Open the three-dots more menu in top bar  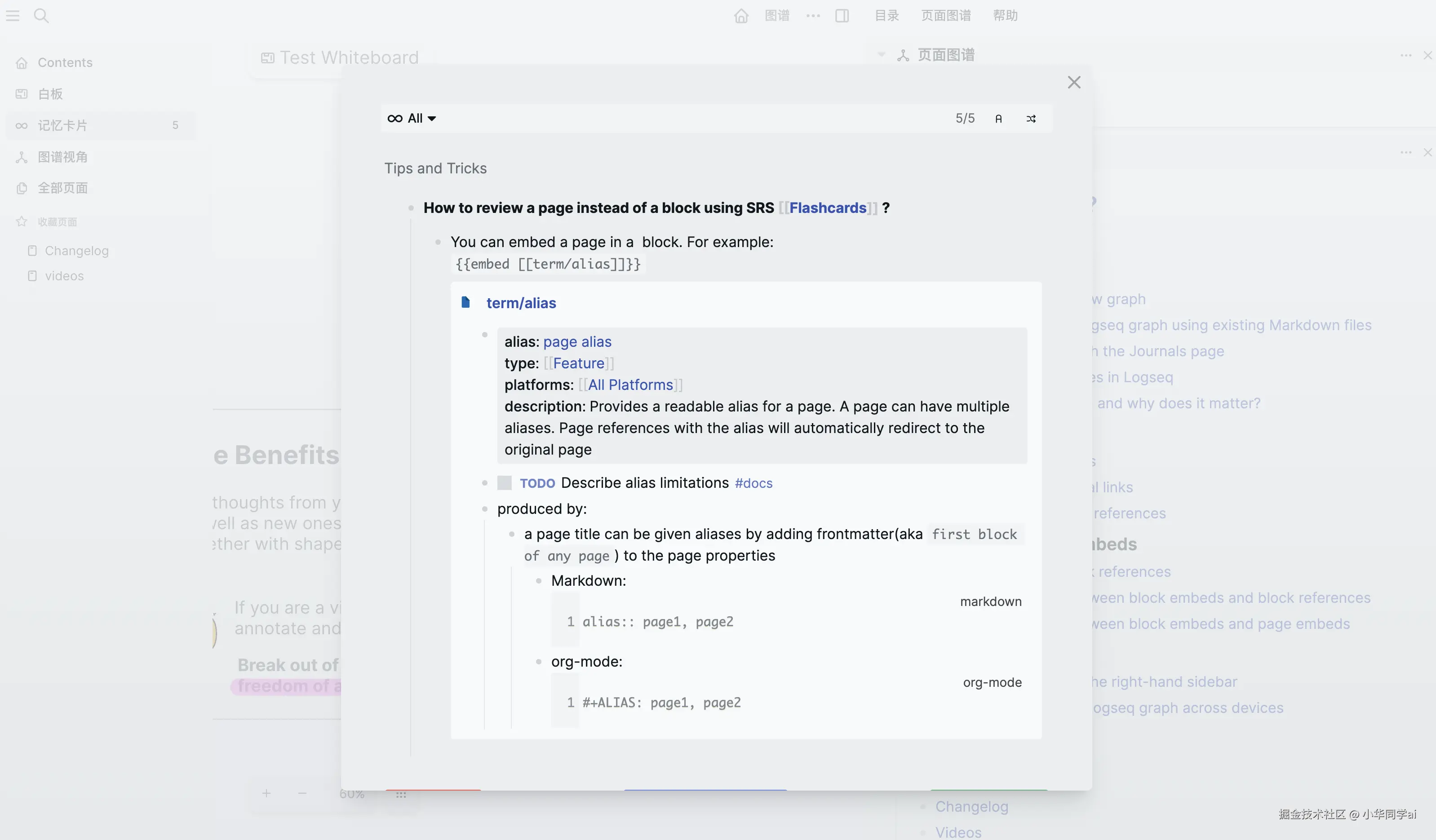pyautogui.click(x=813, y=15)
